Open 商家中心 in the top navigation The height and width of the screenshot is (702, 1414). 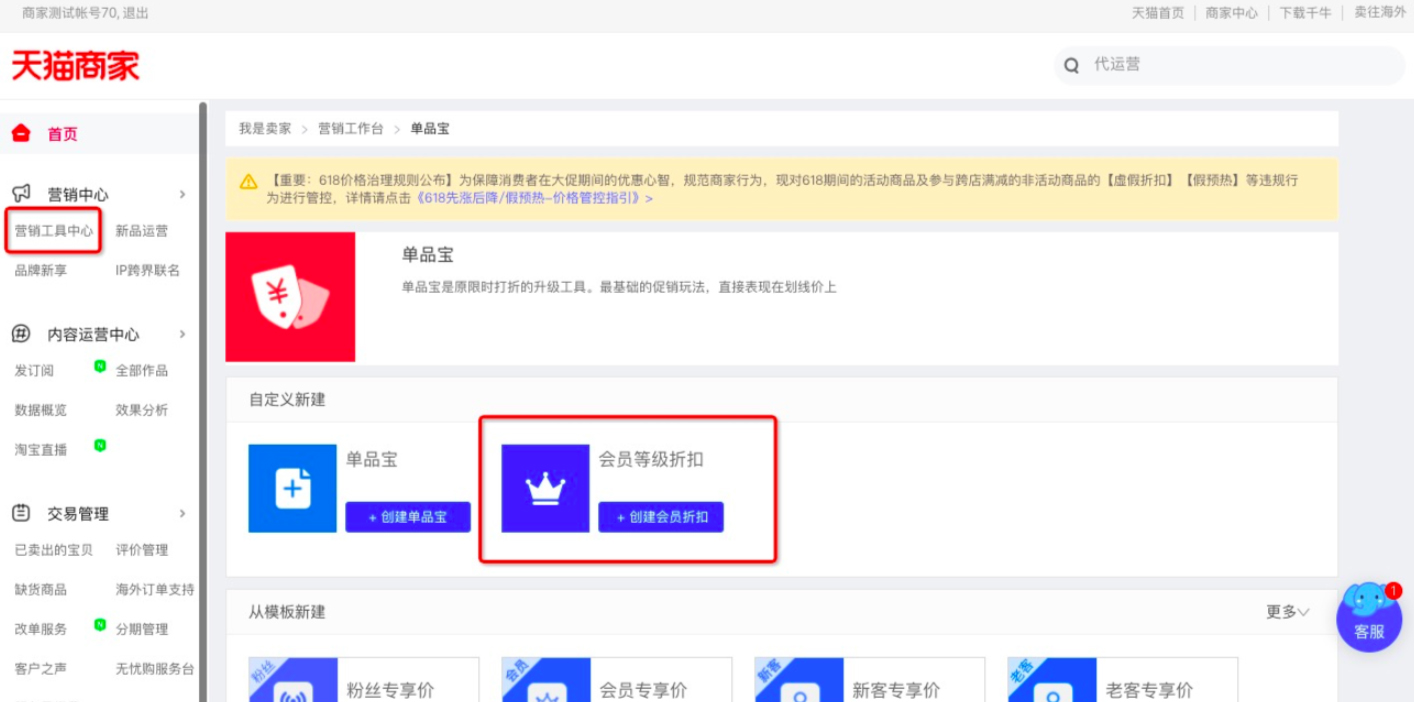pos(1232,14)
